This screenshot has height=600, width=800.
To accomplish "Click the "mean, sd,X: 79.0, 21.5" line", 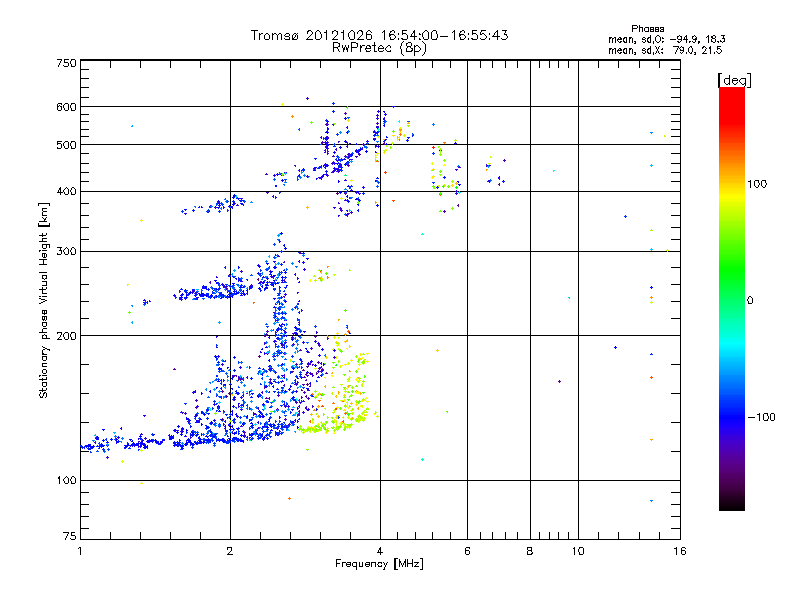I will click(x=665, y=50).
